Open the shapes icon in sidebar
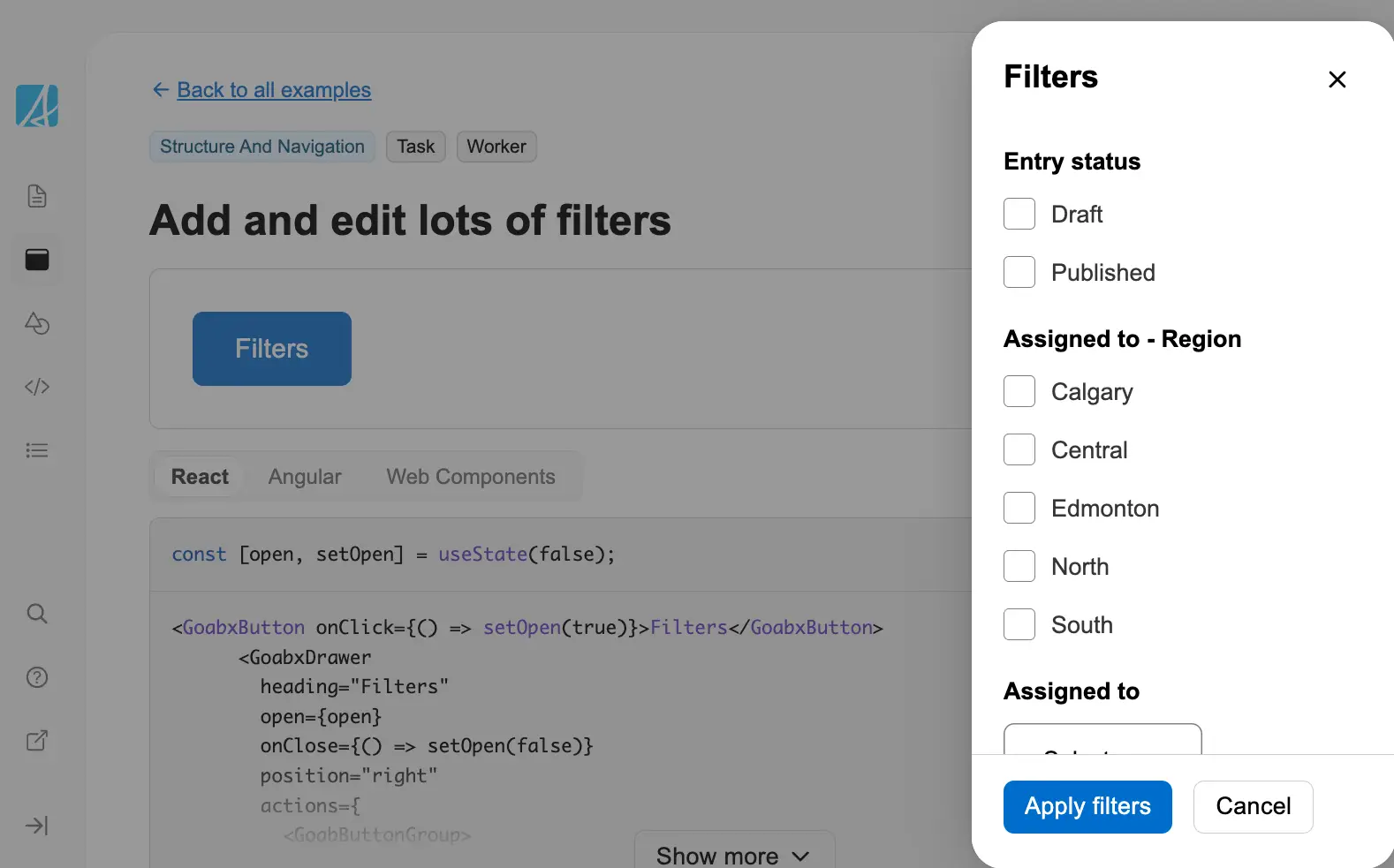Screen dimensions: 1394x868 click(x=37, y=323)
